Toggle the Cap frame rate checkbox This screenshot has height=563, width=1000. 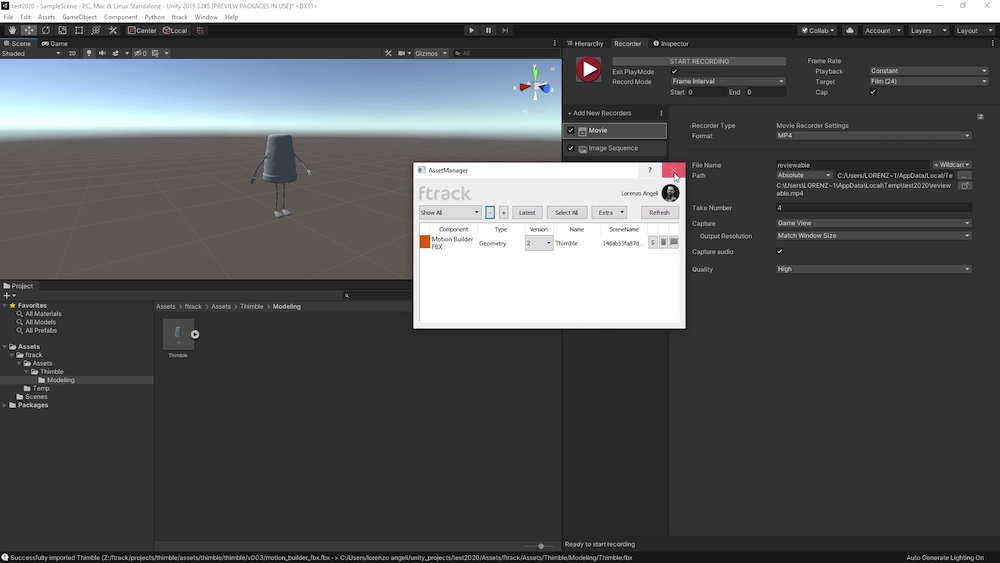873,92
